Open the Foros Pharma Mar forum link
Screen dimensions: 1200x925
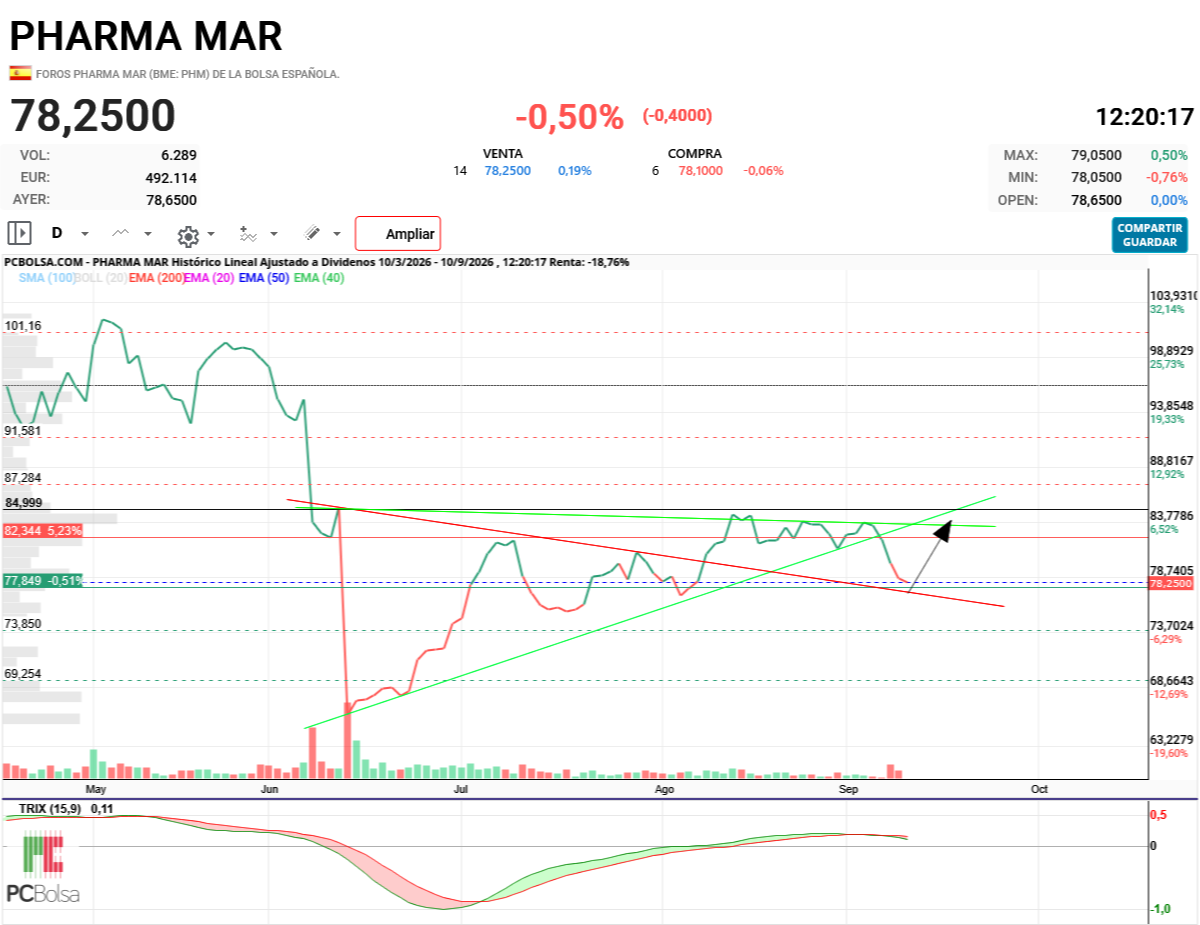(187, 74)
